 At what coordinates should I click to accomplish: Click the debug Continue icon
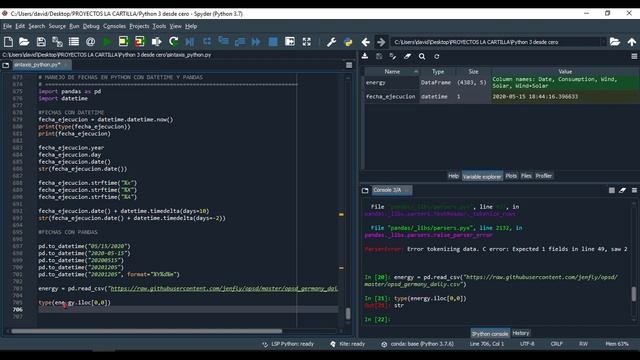256,42
